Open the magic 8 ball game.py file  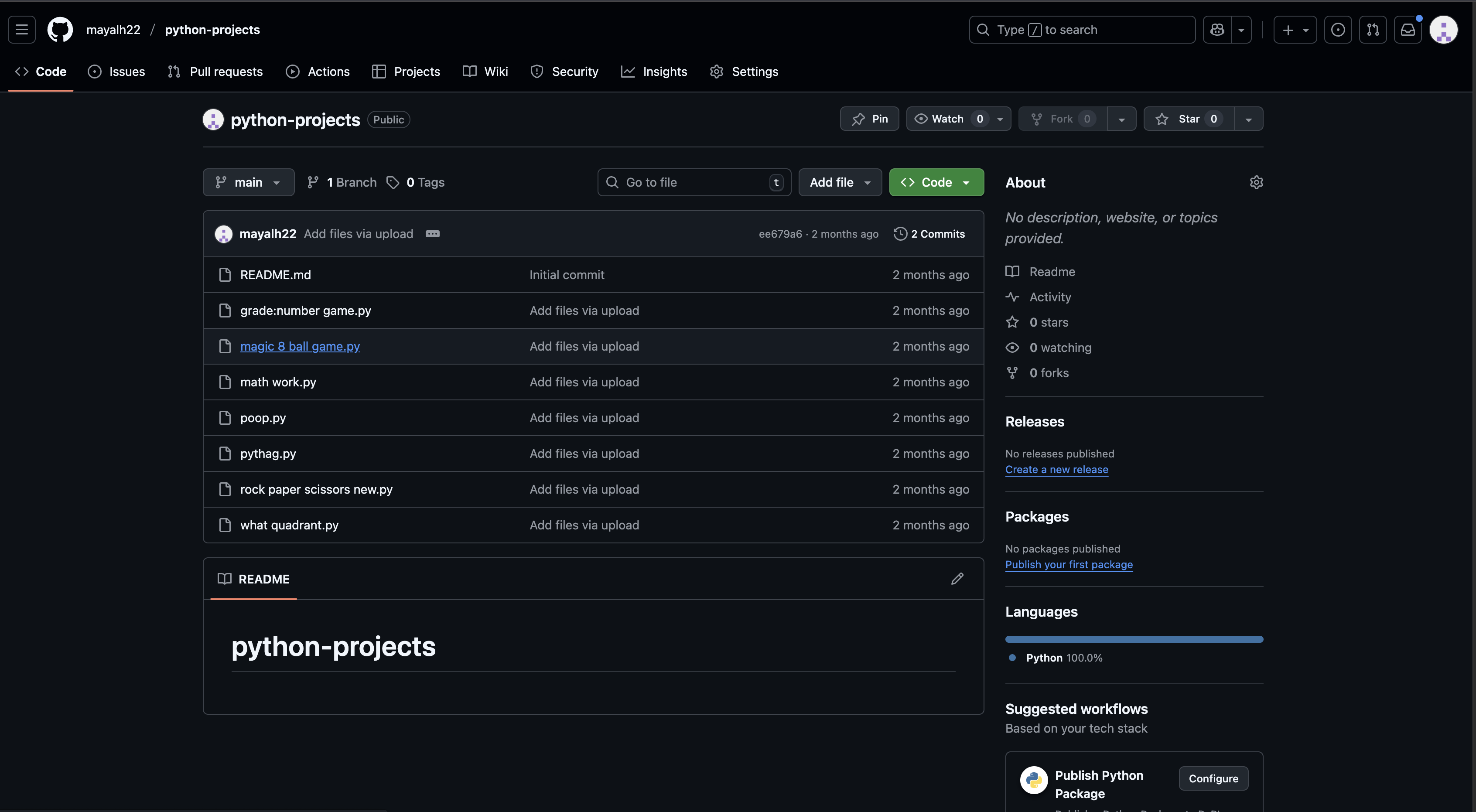(x=300, y=346)
